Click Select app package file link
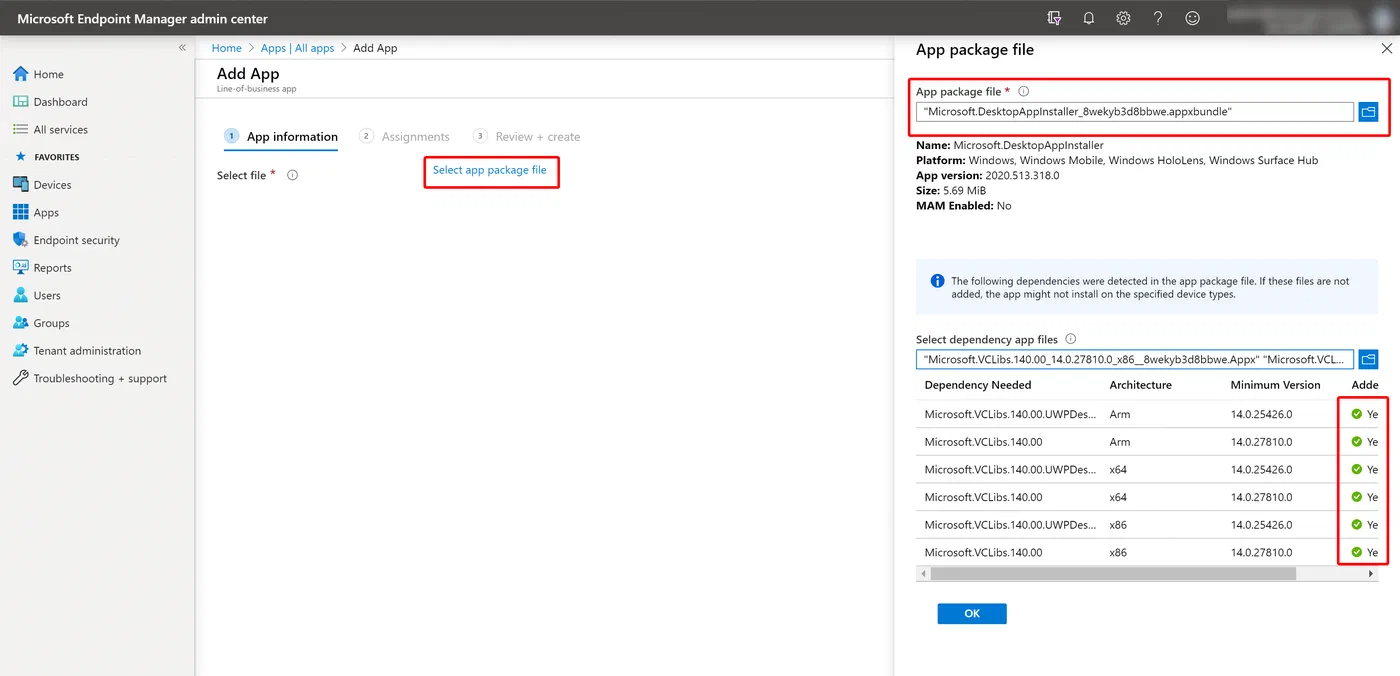 (x=490, y=170)
